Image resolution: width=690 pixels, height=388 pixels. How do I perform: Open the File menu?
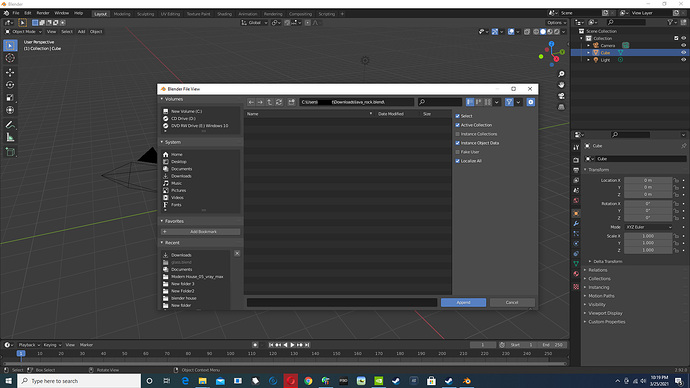point(16,13)
